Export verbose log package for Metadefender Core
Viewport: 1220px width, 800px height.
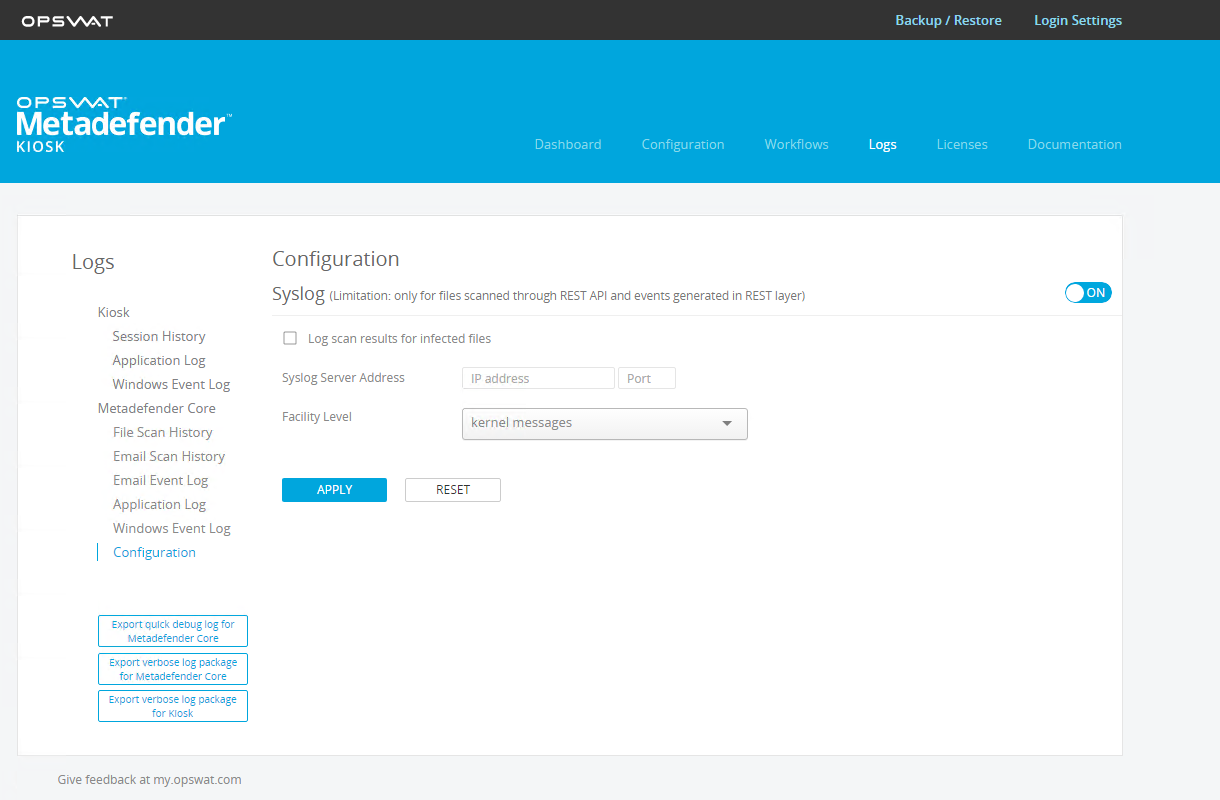(173, 669)
